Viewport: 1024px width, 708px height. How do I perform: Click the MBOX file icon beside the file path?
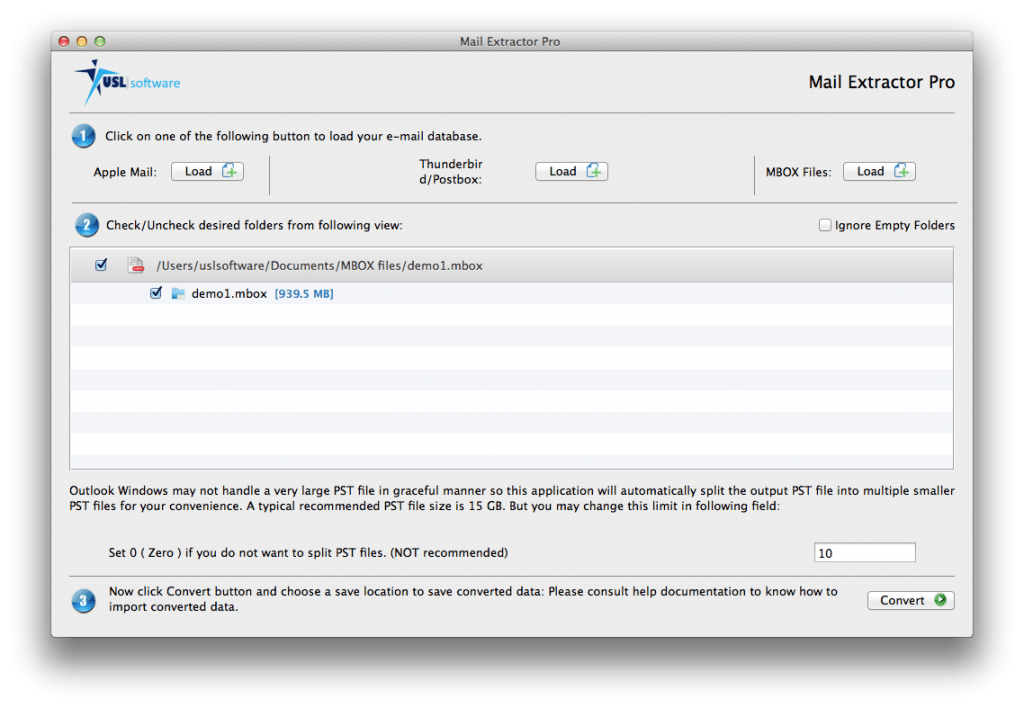pos(134,265)
